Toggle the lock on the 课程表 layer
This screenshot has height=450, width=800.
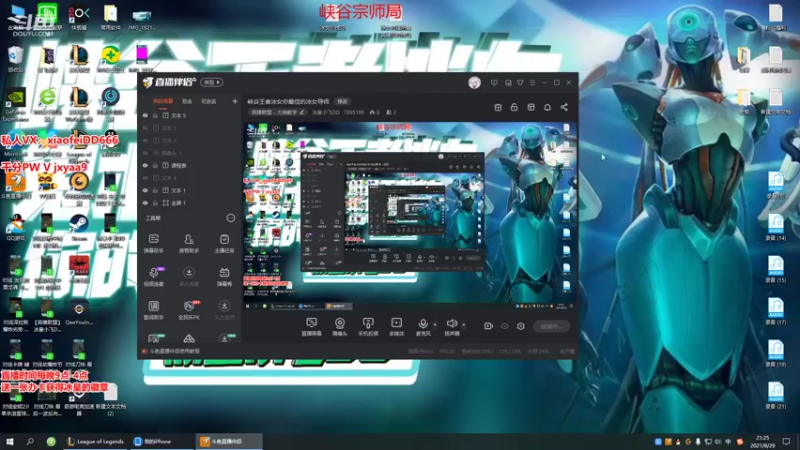click(x=155, y=166)
